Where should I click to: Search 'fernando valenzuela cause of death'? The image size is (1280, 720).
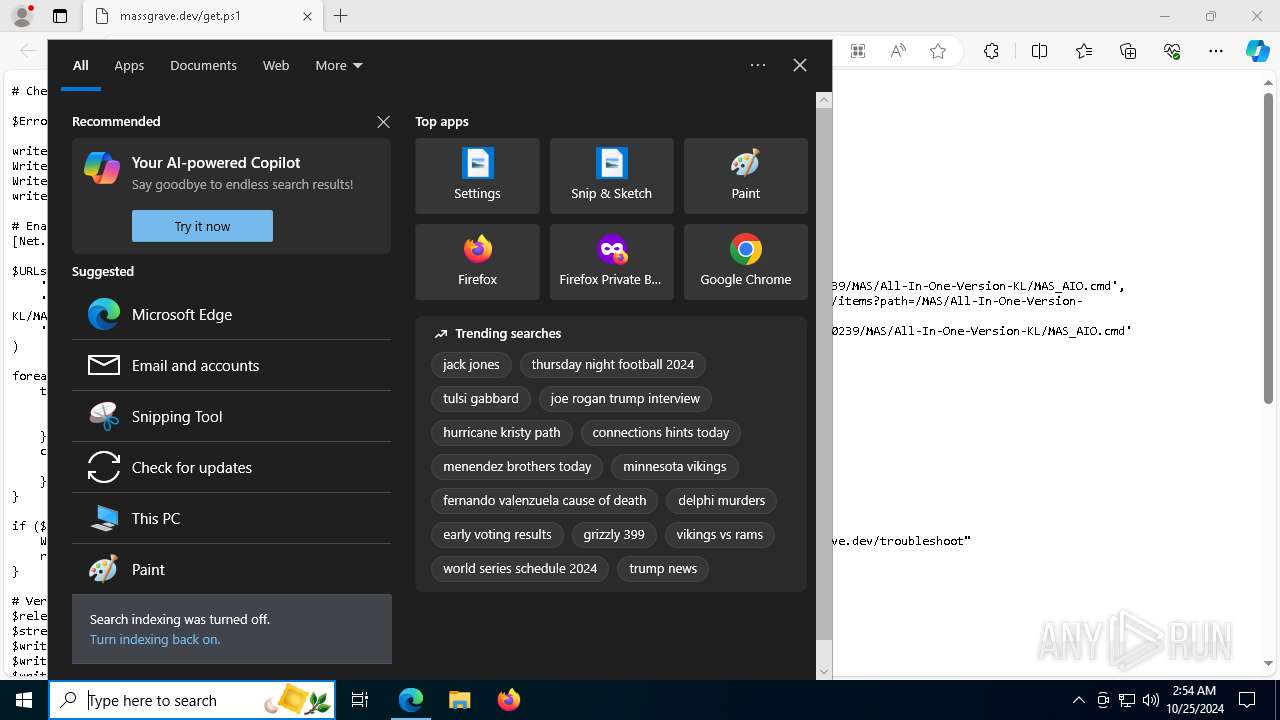(545, 501)
